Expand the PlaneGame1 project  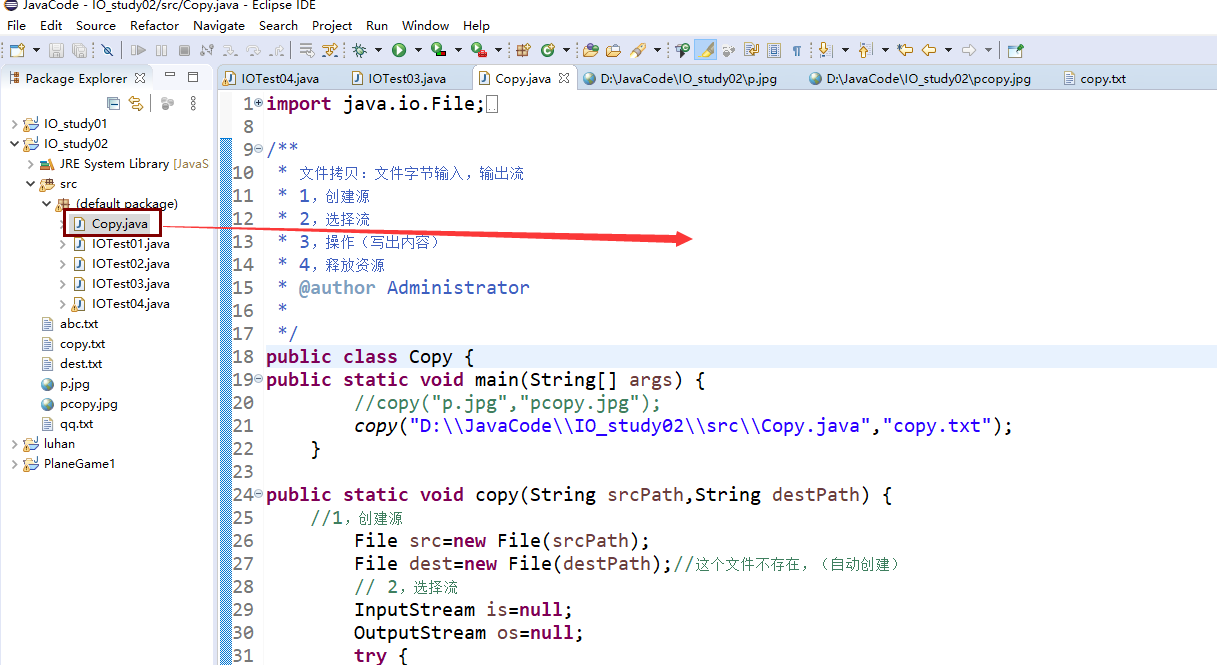(14, 464)
